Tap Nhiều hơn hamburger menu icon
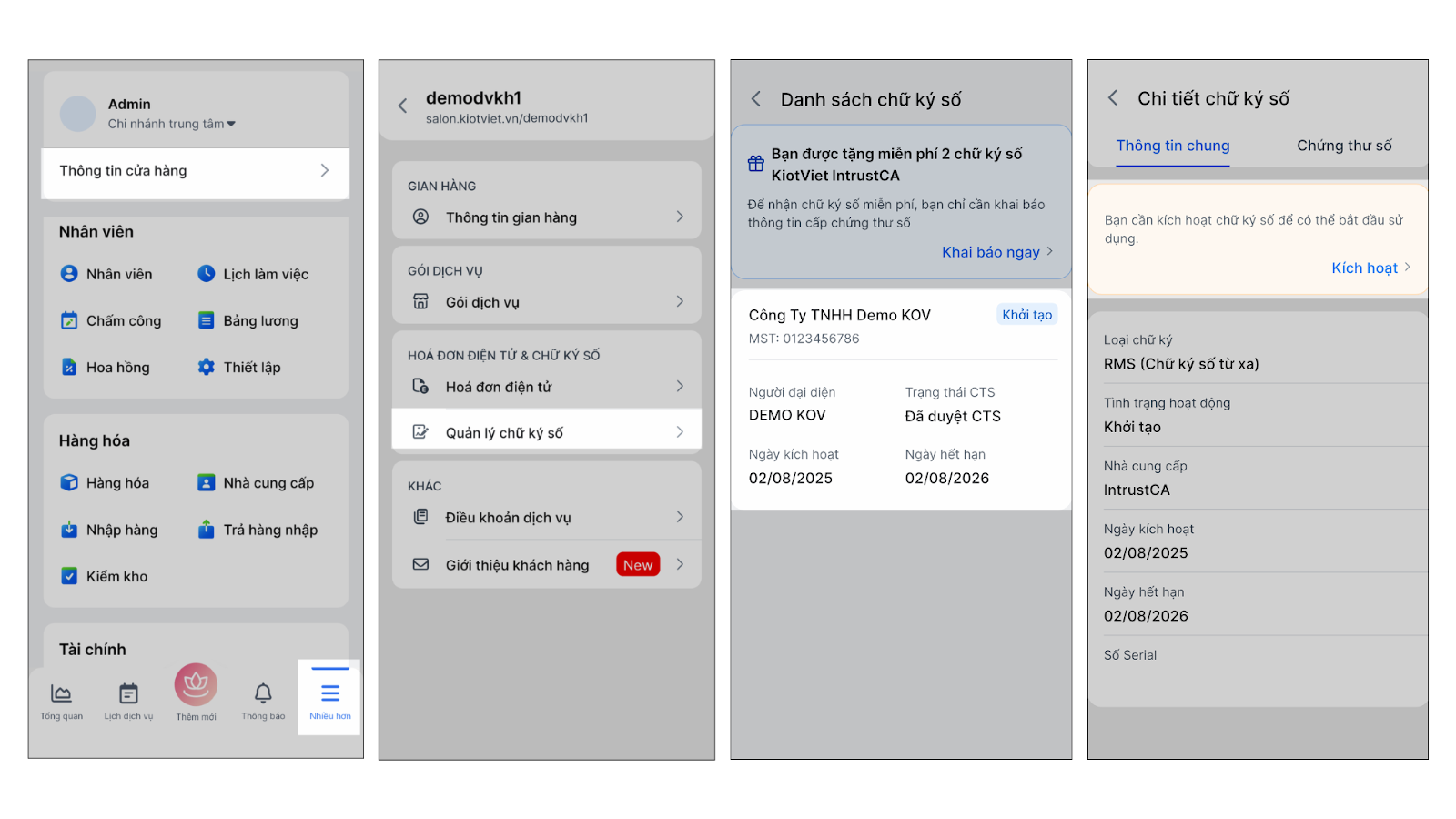This screenshot has height=819, width=1456. [x=330, y=693]
